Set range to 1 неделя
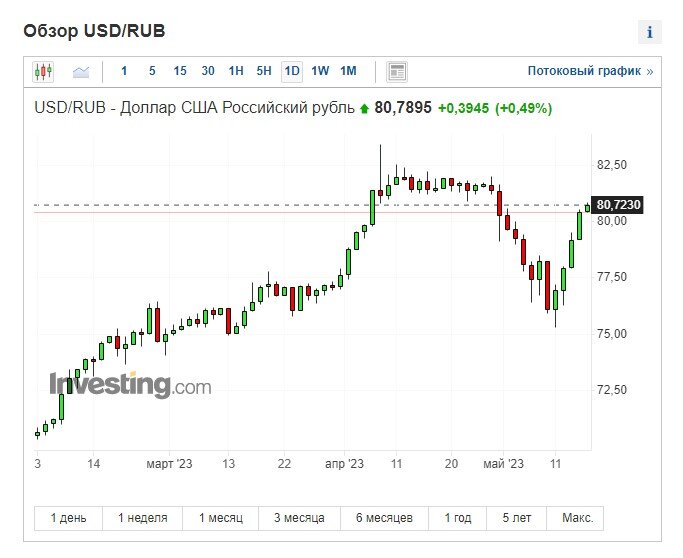Image resolution: width=683 pixels, height=558 pixels. point(142,518)
